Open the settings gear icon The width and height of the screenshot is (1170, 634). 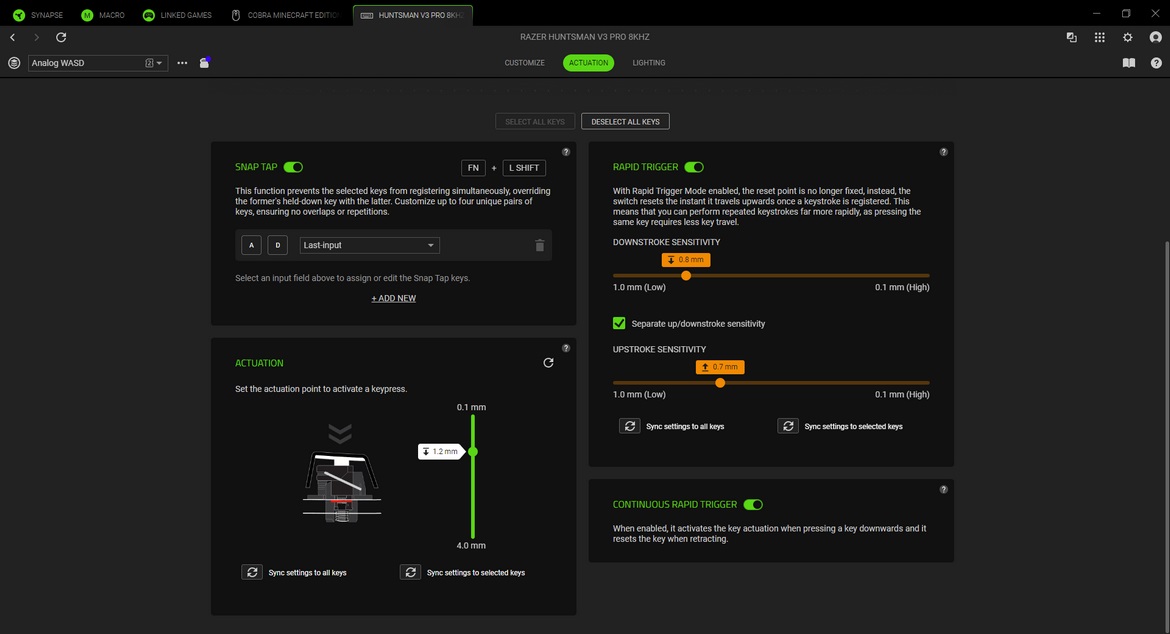pyautogui.click(x=1128, y=37)
